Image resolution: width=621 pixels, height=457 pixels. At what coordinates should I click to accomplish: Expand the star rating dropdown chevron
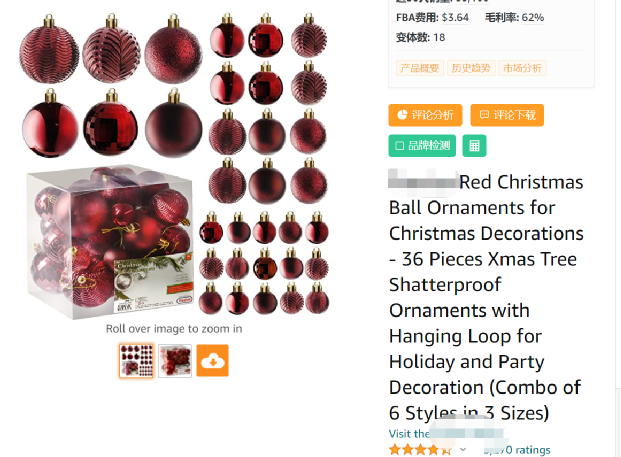[x=463, y=449]
